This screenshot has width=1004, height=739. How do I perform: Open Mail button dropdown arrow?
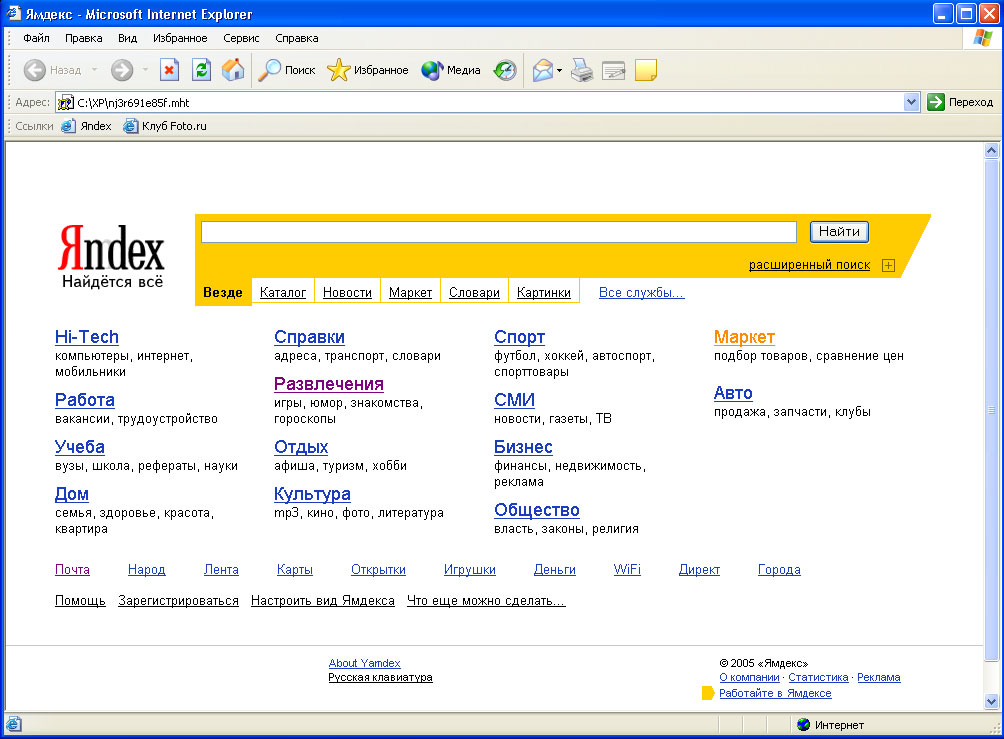(x=559, y=70)
